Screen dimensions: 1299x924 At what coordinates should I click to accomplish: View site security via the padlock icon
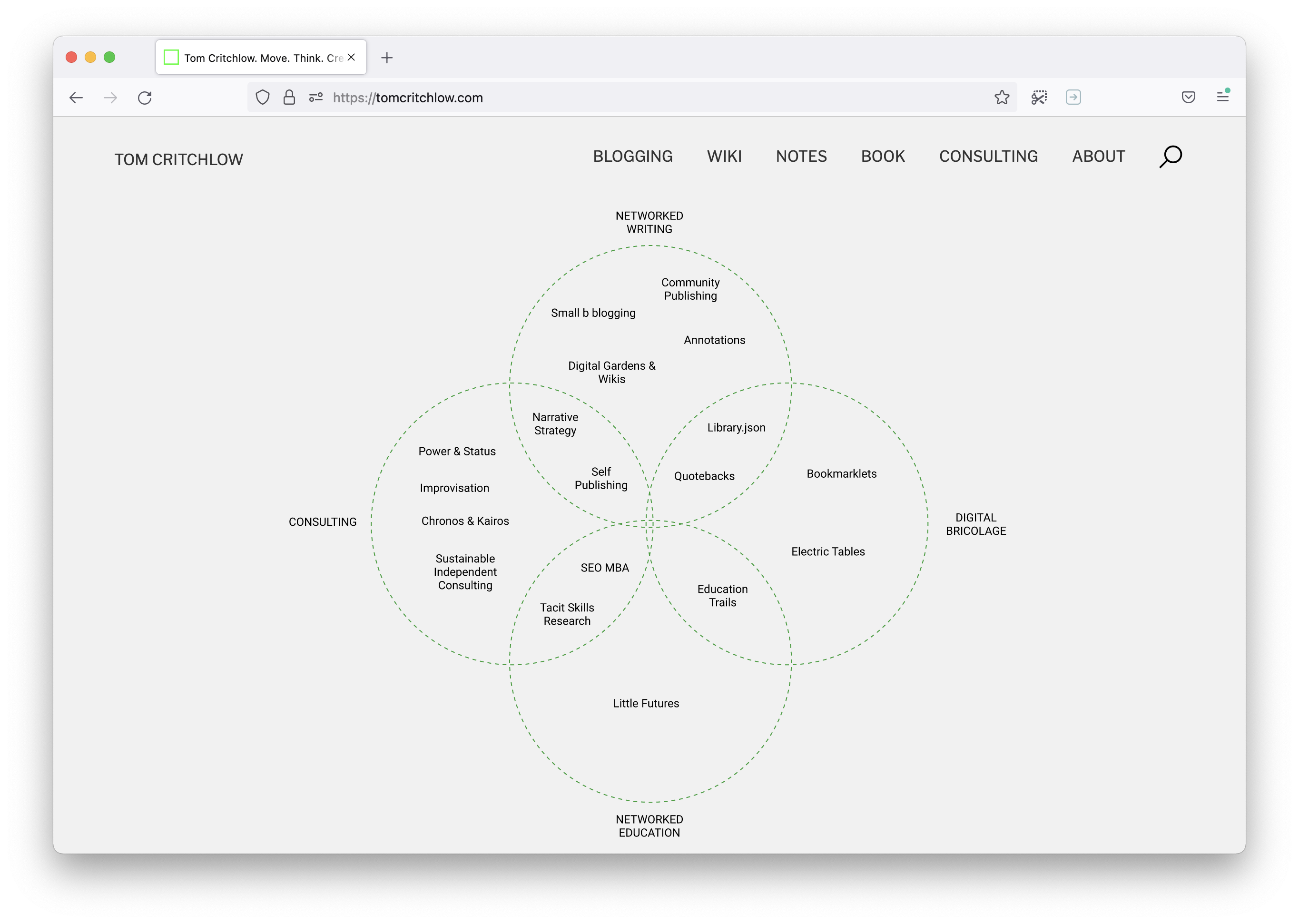coord(289,97)
